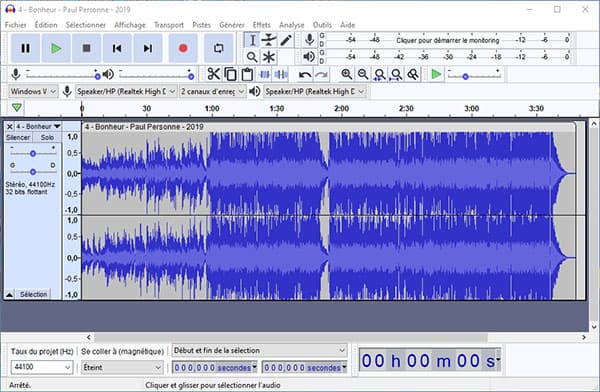Open the Effets menu
The image size is (600, 392).
[262, 25]
